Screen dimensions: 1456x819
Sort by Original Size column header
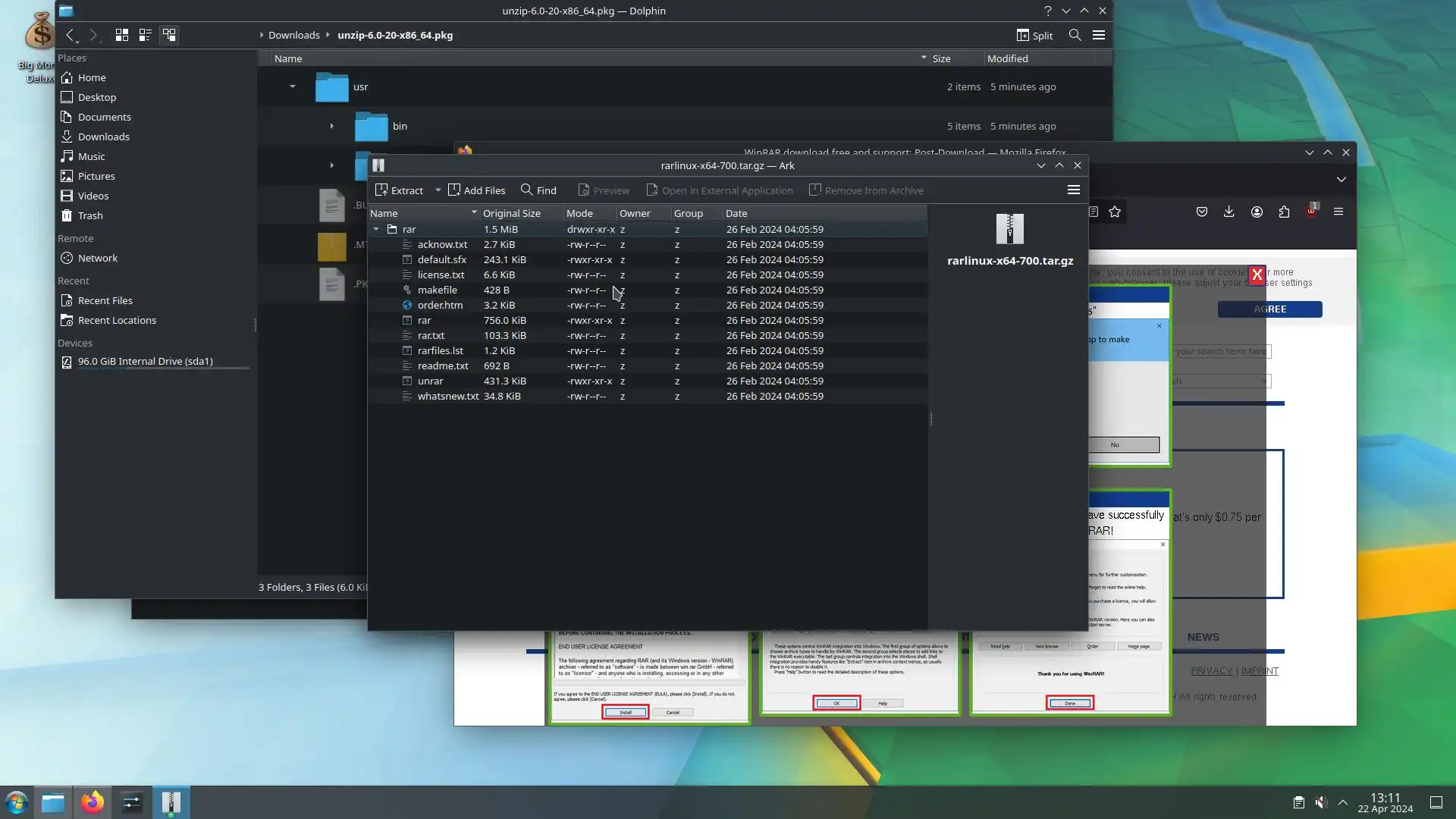point(512,213)
